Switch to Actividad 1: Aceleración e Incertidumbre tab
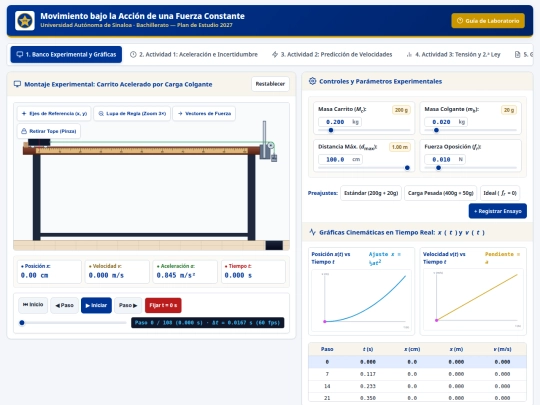 [x=194, y=54]
